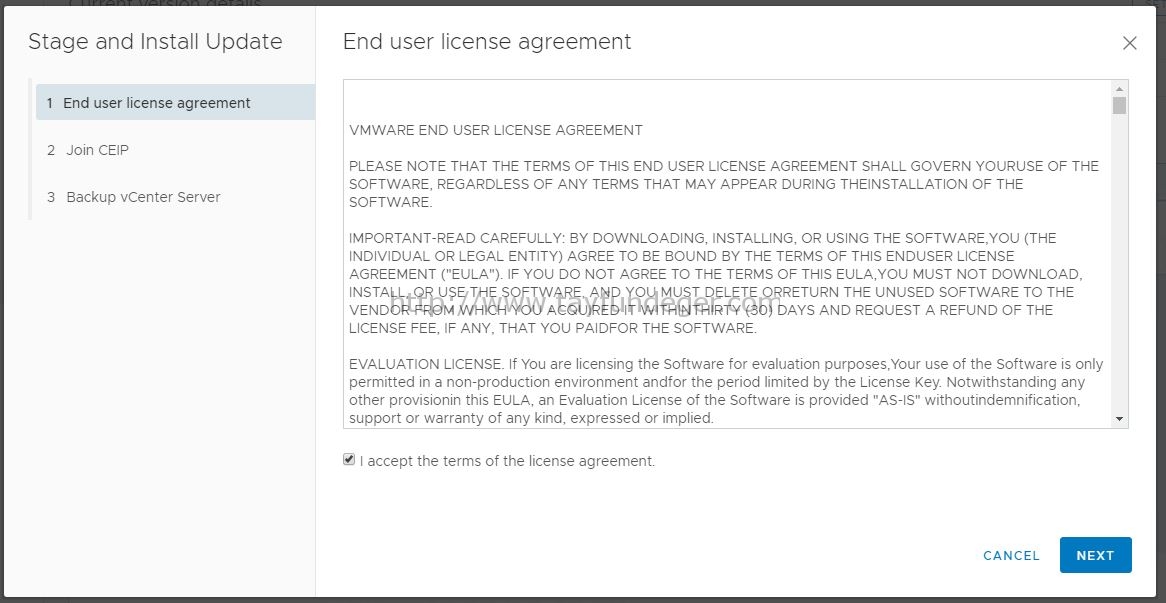Select step 1 End user license agreement
Image resolution: width=1166 pixels, height=603 pixels.
click(175, 103)
